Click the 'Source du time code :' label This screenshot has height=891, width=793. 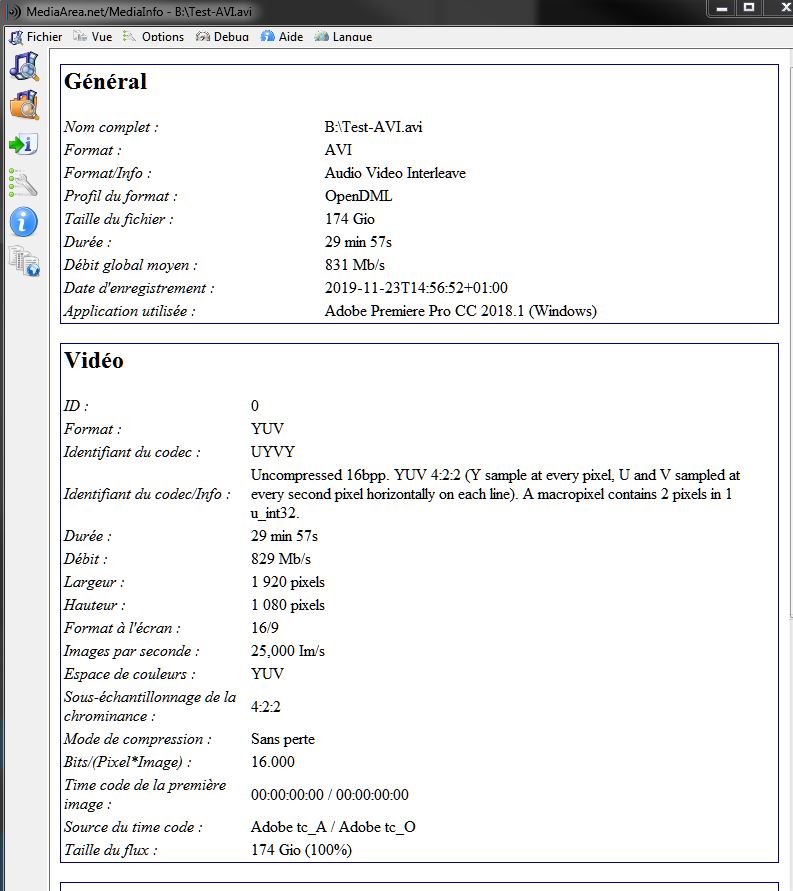(x=133, y=827)
